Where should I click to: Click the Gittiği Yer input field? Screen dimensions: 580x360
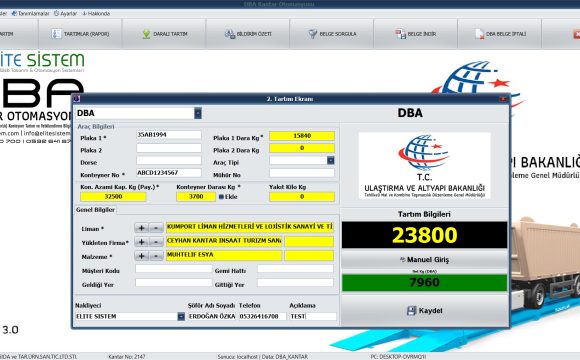coord(295,283)
